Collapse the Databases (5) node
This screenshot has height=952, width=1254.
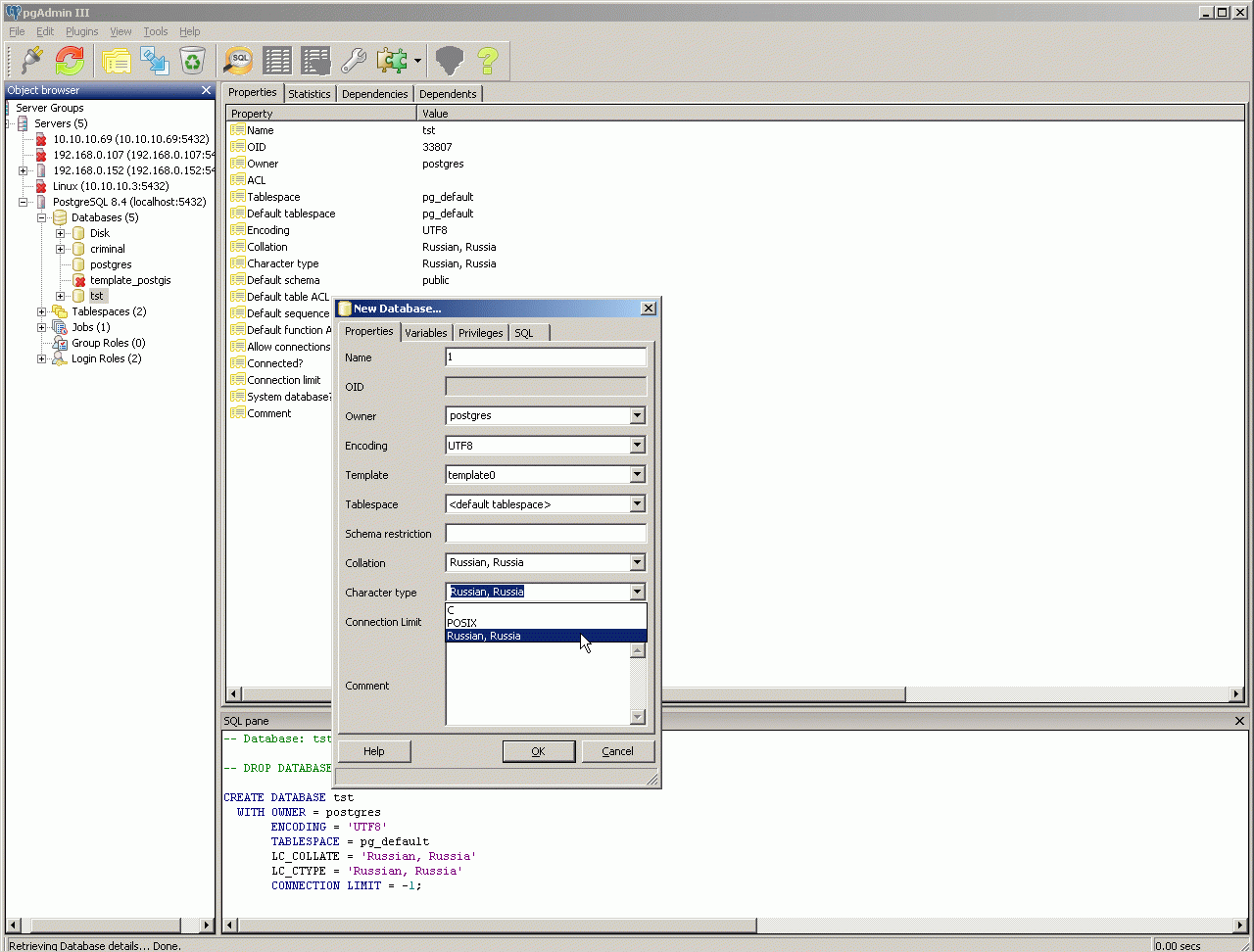(x=42, y=217)
